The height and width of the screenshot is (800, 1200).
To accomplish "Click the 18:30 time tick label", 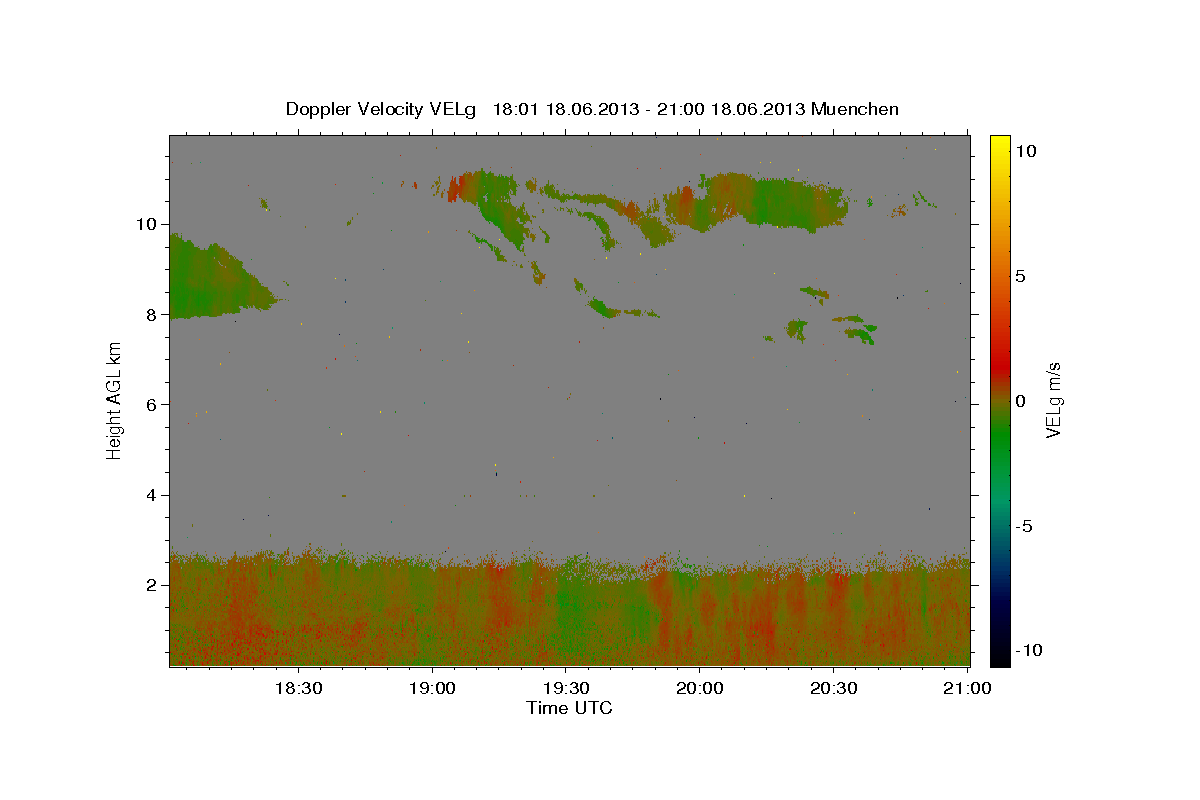I will (298, 688).
